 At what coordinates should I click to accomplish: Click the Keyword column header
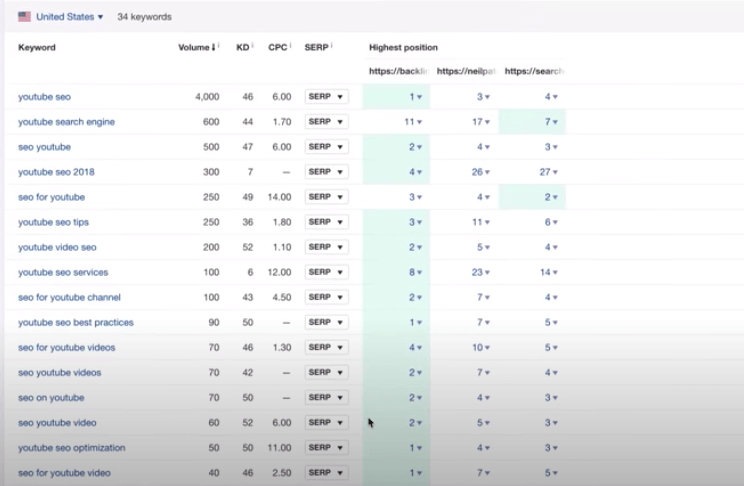coord(37,47)
